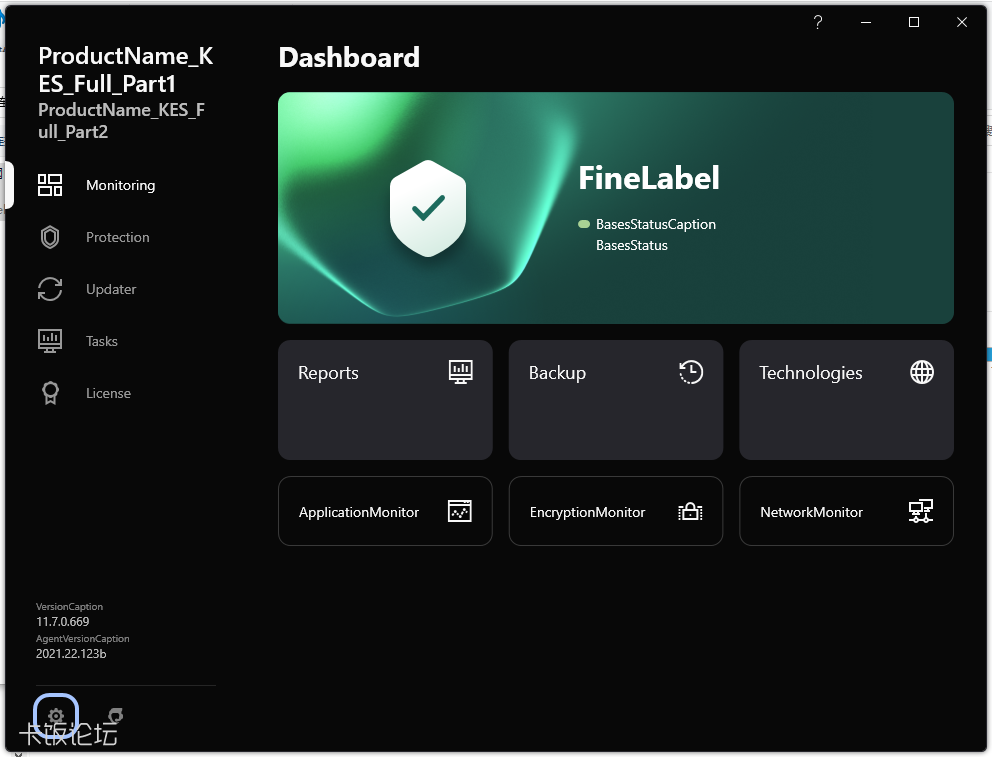Open the NetworkMonitor button
Image resolution: width=992 pixels, height=757 pixels.
846,511
